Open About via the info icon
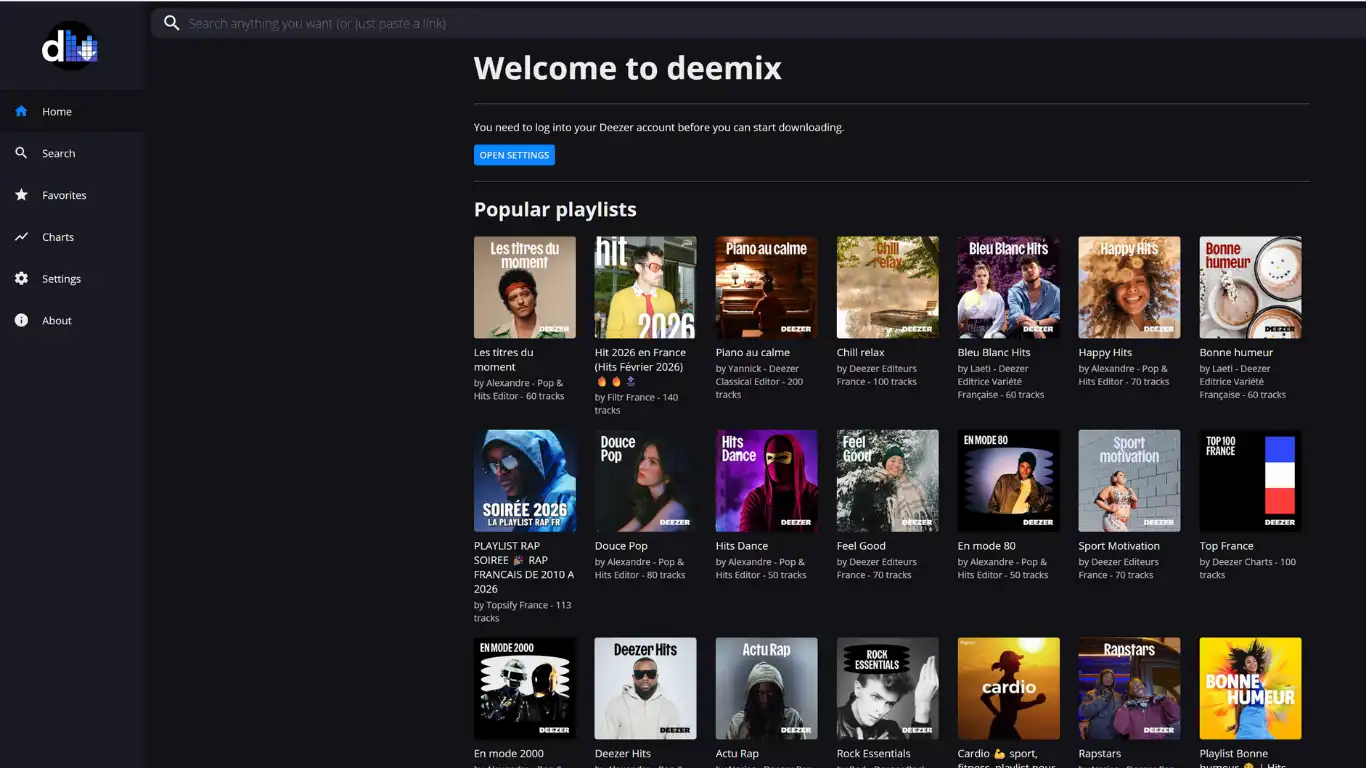1366x768 pixels. (20, 320)
